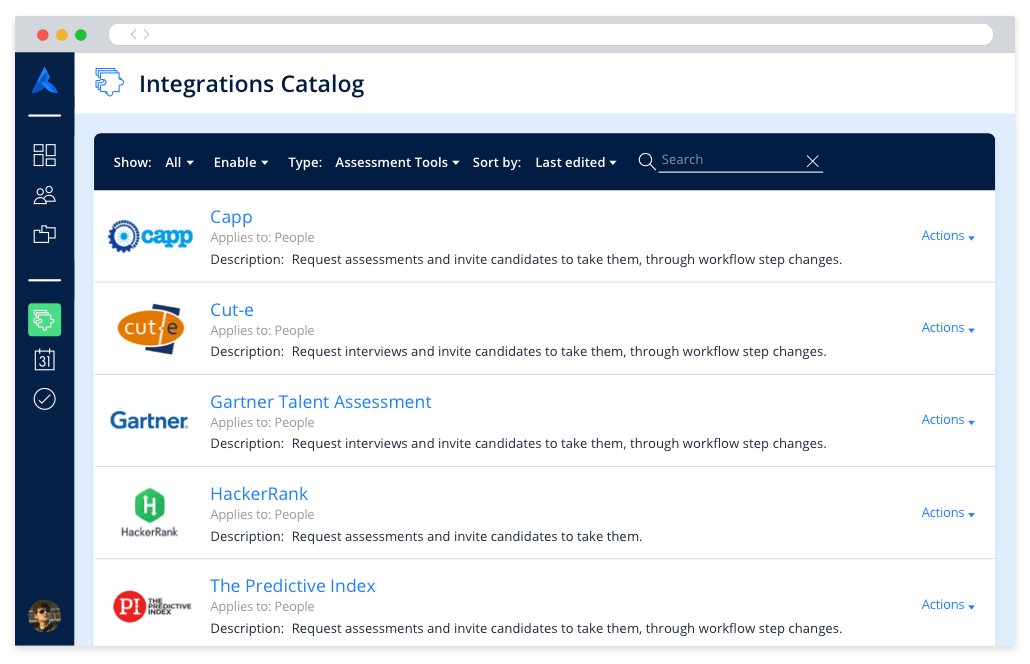
Task: Click the browser address bar
Action: [x=550, y=34]
